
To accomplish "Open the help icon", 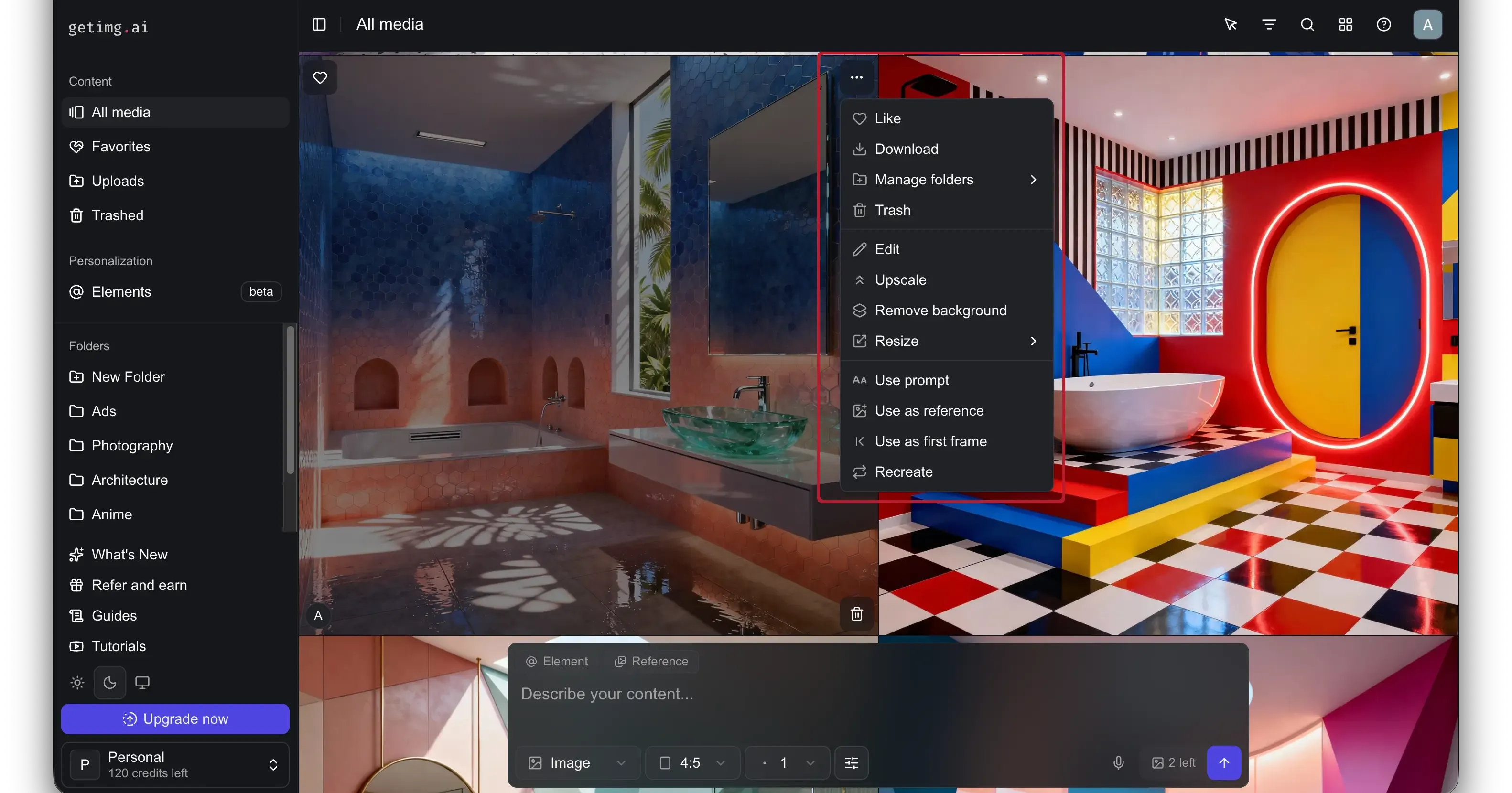I will tap(1384, 24).
